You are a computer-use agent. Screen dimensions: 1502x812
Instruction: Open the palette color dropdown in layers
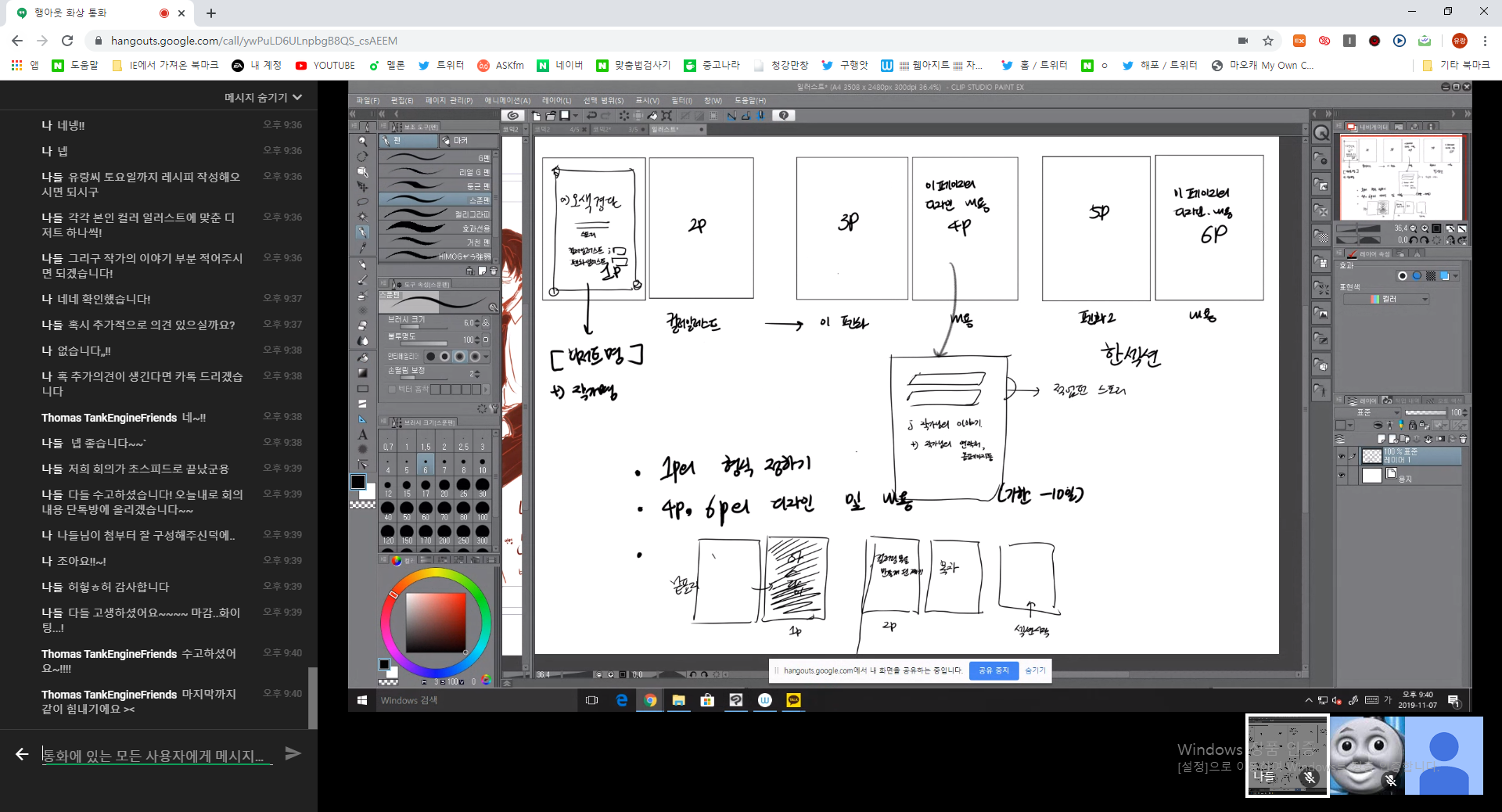coord(1350,426)
